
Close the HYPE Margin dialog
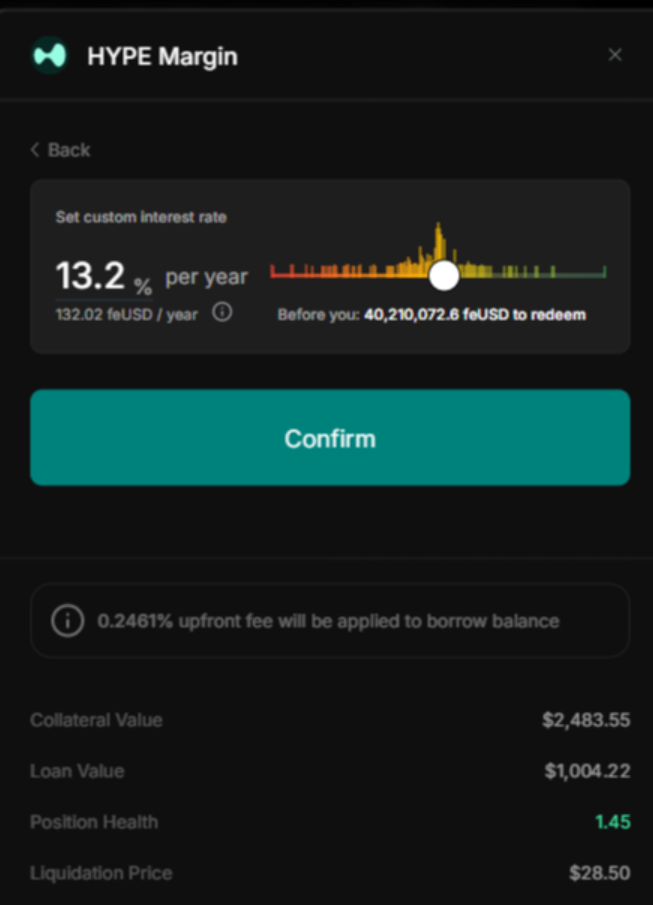[615, 55]
